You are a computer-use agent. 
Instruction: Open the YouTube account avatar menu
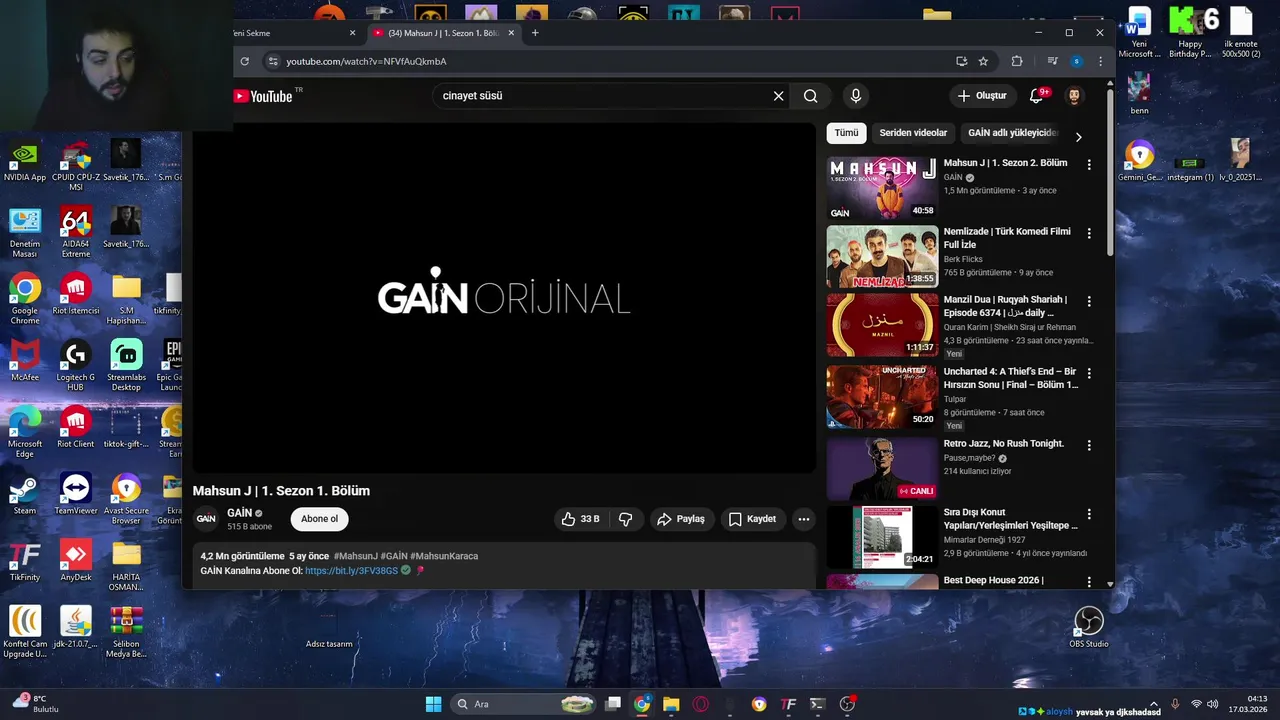[1074, 96]
